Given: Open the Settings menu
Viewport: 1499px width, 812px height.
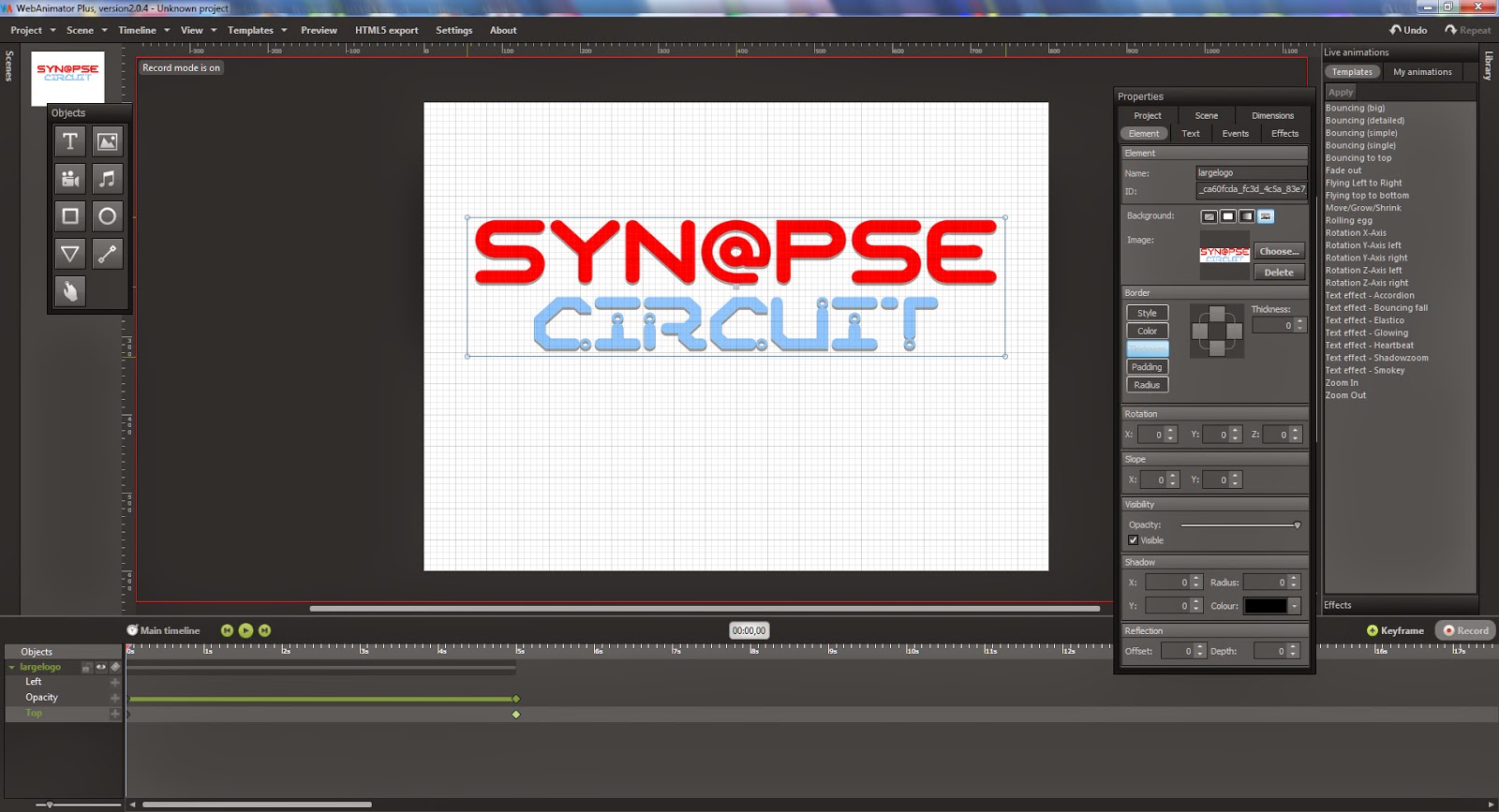Looking at the screenshot, I should pos(454,30).
